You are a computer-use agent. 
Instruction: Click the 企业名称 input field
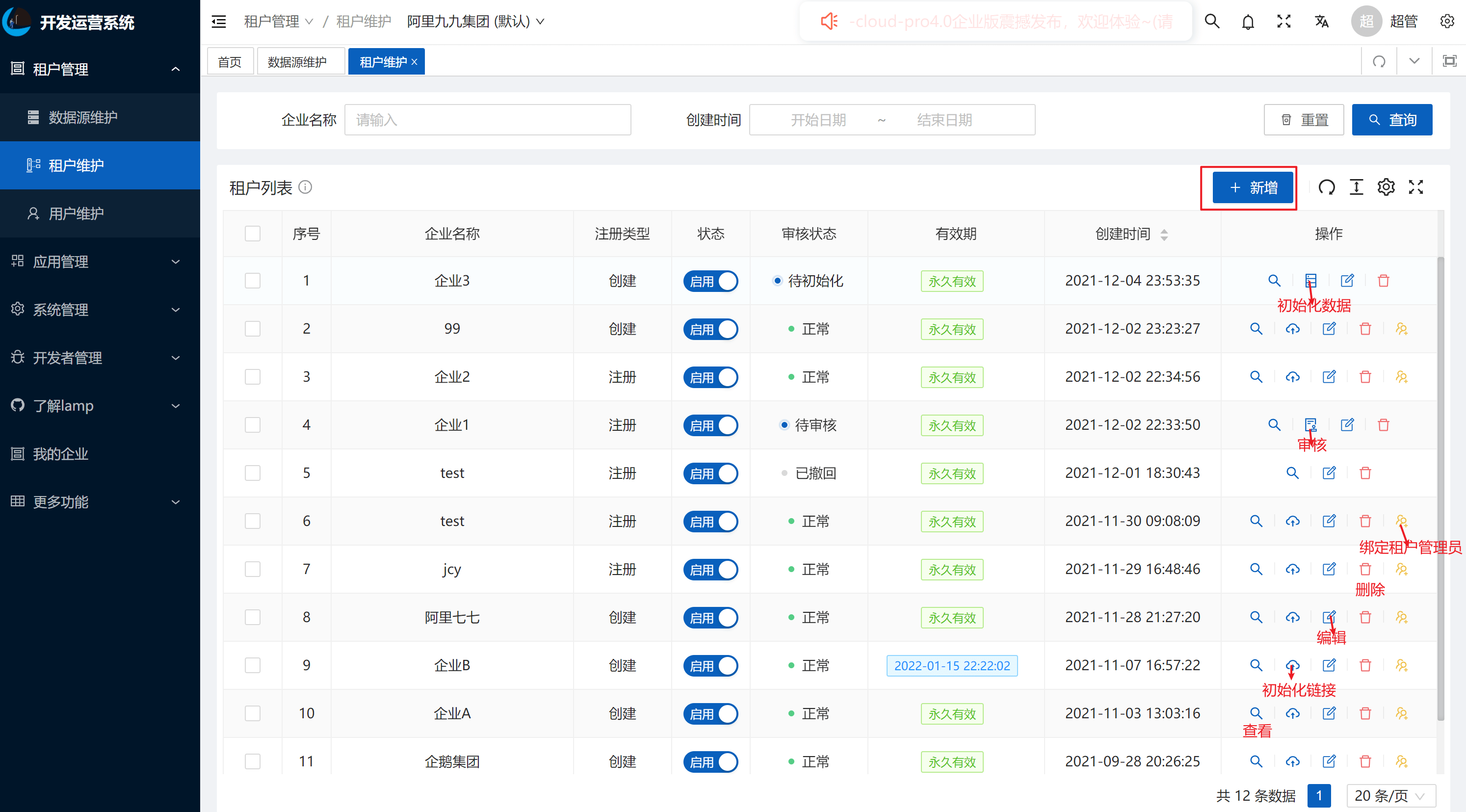pyautogui.click(x=487, y=120)
